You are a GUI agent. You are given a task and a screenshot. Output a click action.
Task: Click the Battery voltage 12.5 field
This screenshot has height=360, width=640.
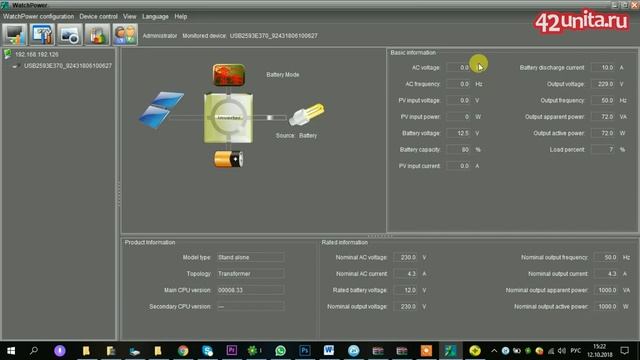[x=458, y=133]
